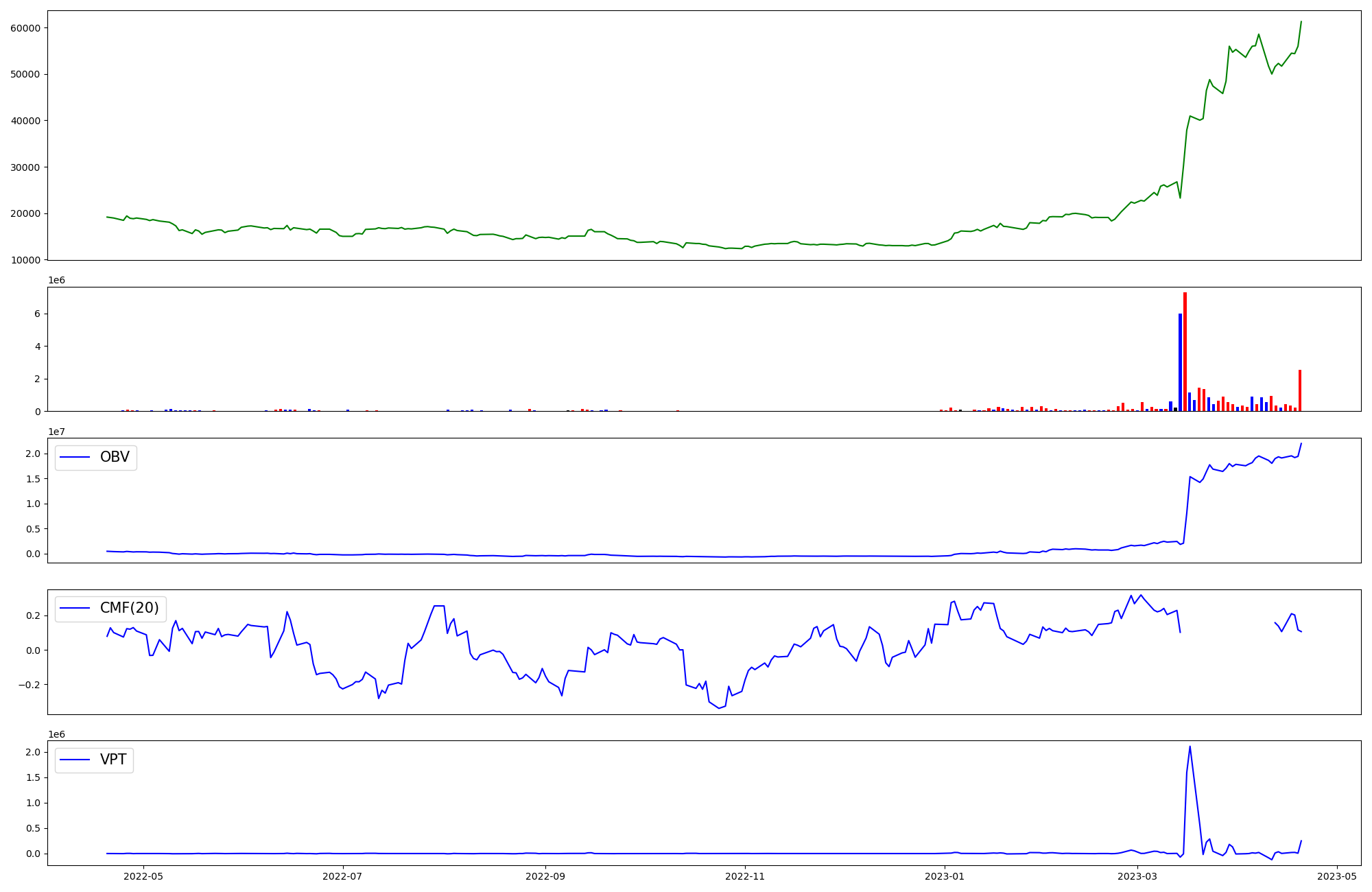Click the tallest red volume bar
Viewport: 1372px width, 892px height.
[x=1185, y=351]
